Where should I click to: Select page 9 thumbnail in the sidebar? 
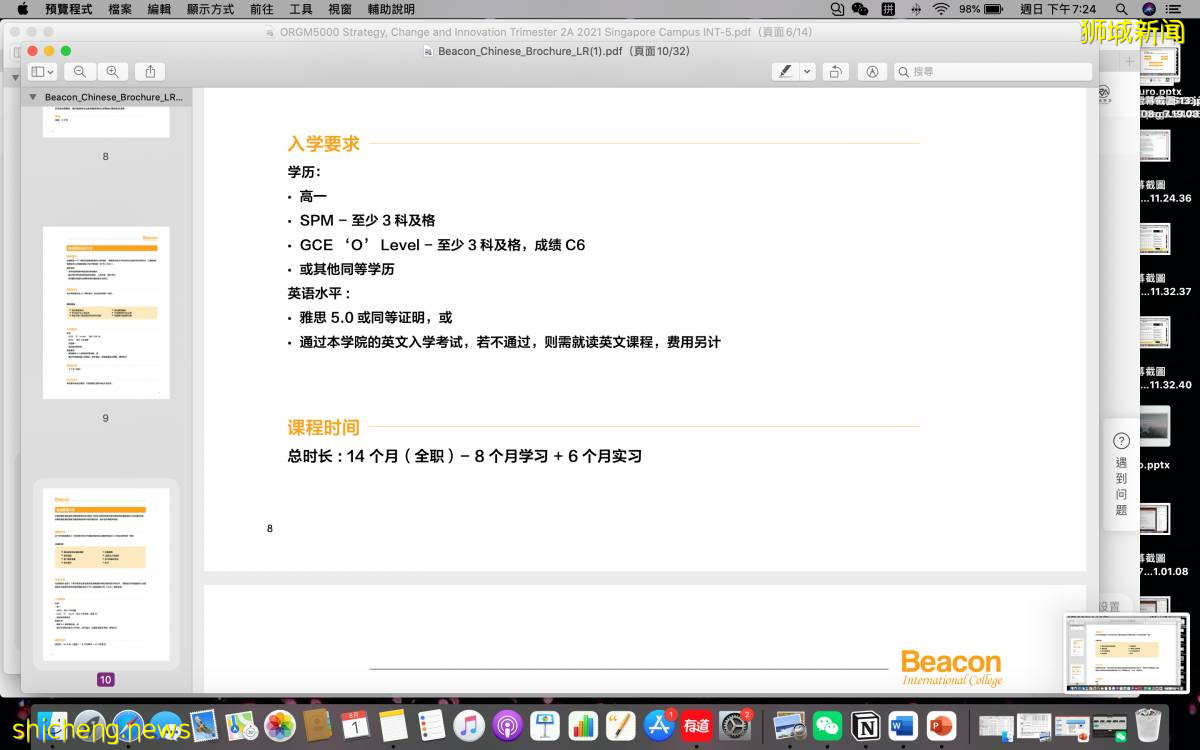(x=105, y=313)
